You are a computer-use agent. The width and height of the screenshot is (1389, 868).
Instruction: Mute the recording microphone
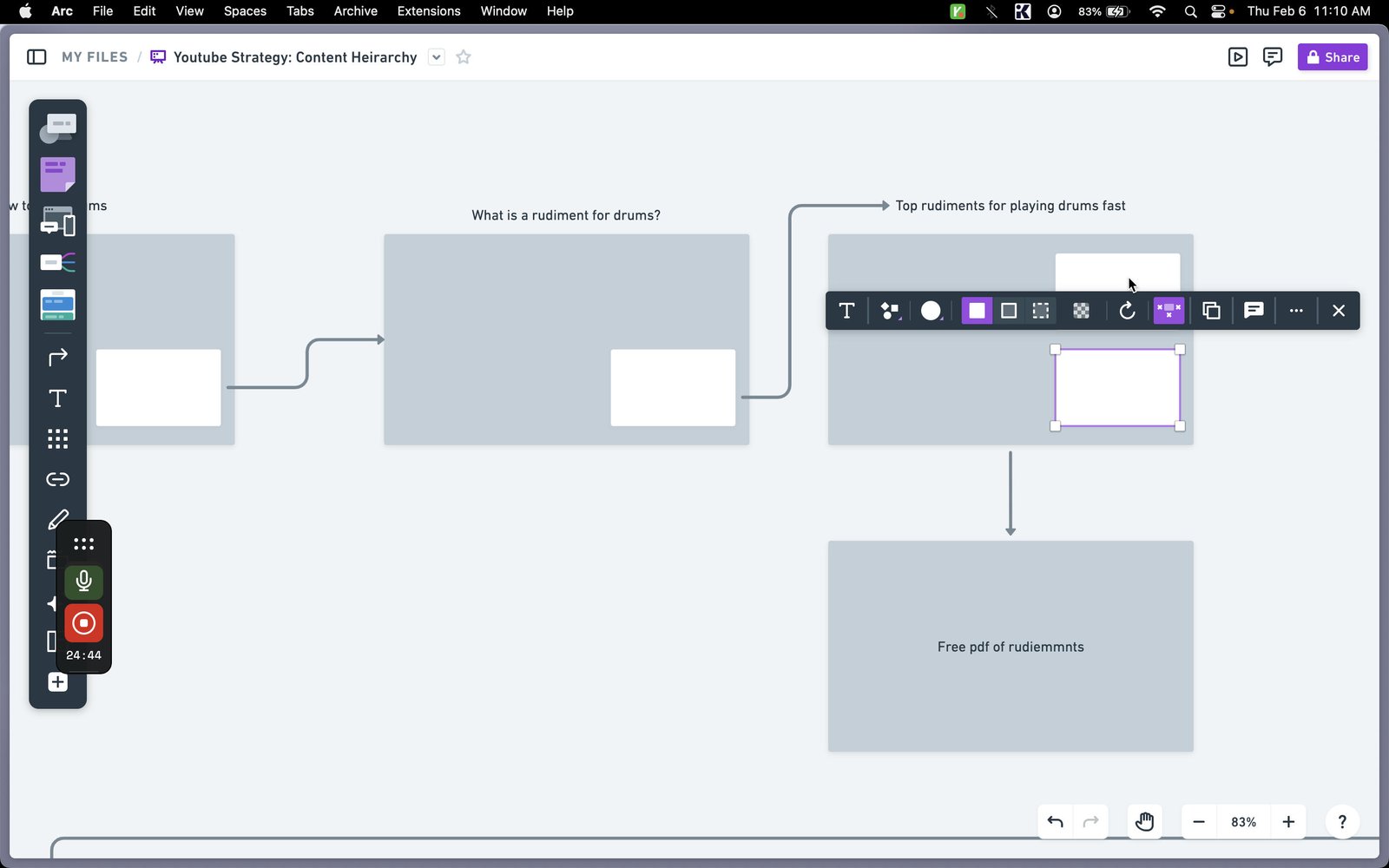pyautogui.click(x=83, y=582)
